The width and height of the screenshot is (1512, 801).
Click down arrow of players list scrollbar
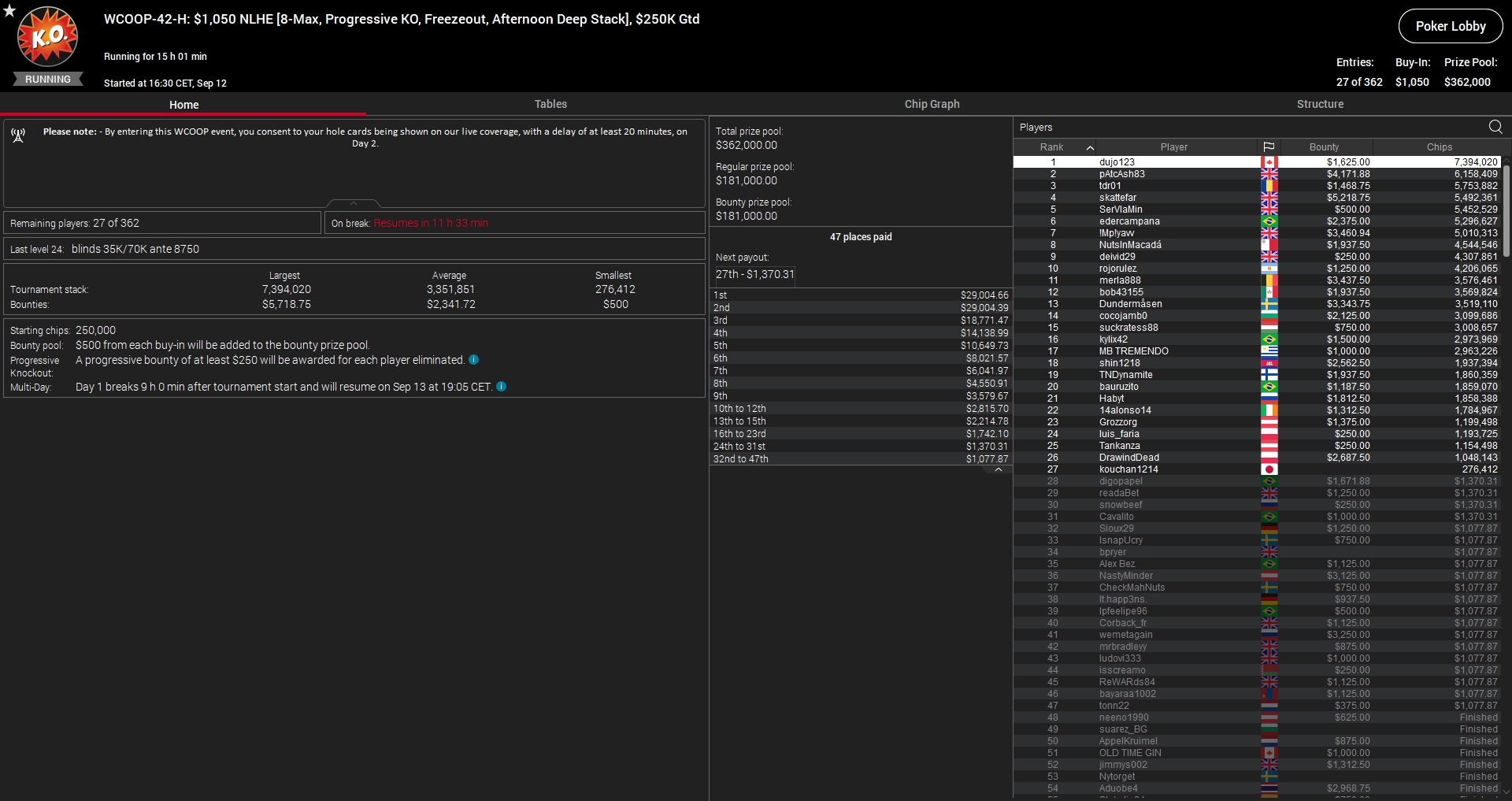pyautogui.click(x=1506, y=792)
